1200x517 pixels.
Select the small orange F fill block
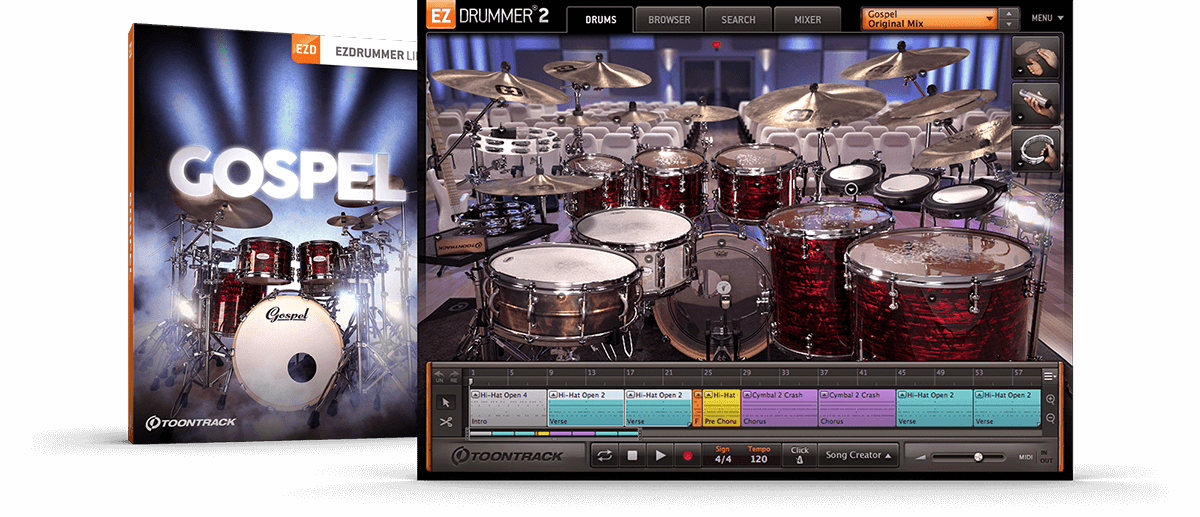(x=697, y=408)
